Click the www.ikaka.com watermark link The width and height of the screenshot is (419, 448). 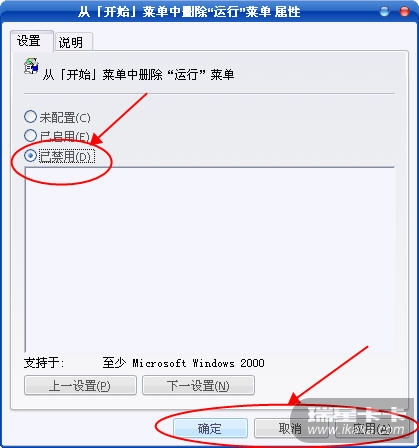pyautogui.click(x=355, y=430)
